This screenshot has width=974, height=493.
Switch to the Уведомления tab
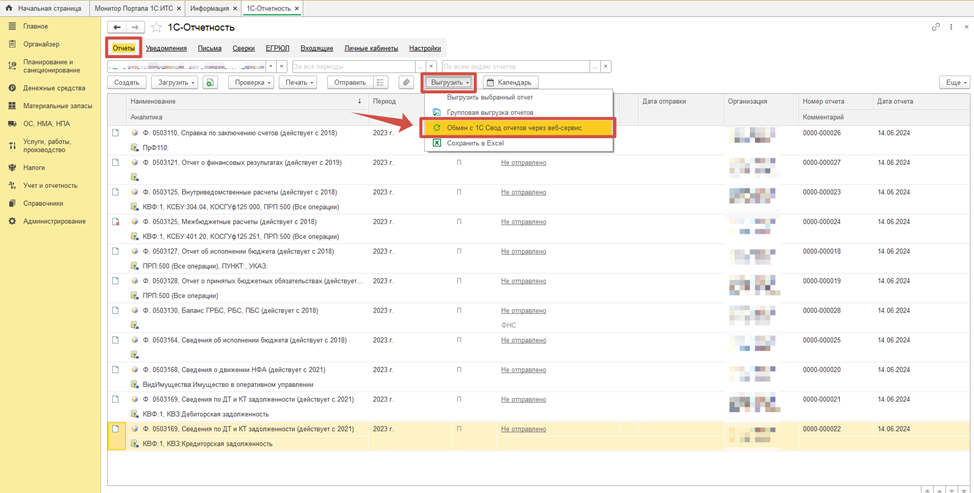166,48
